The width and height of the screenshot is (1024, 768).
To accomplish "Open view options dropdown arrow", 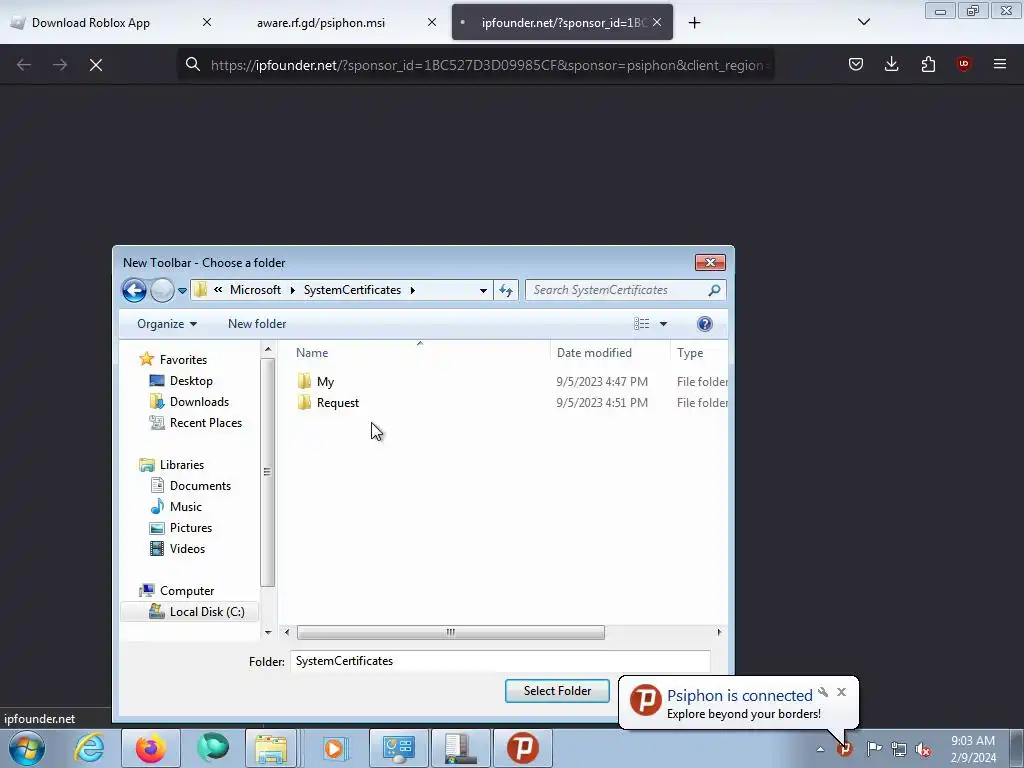I will [x=664, y=324].
